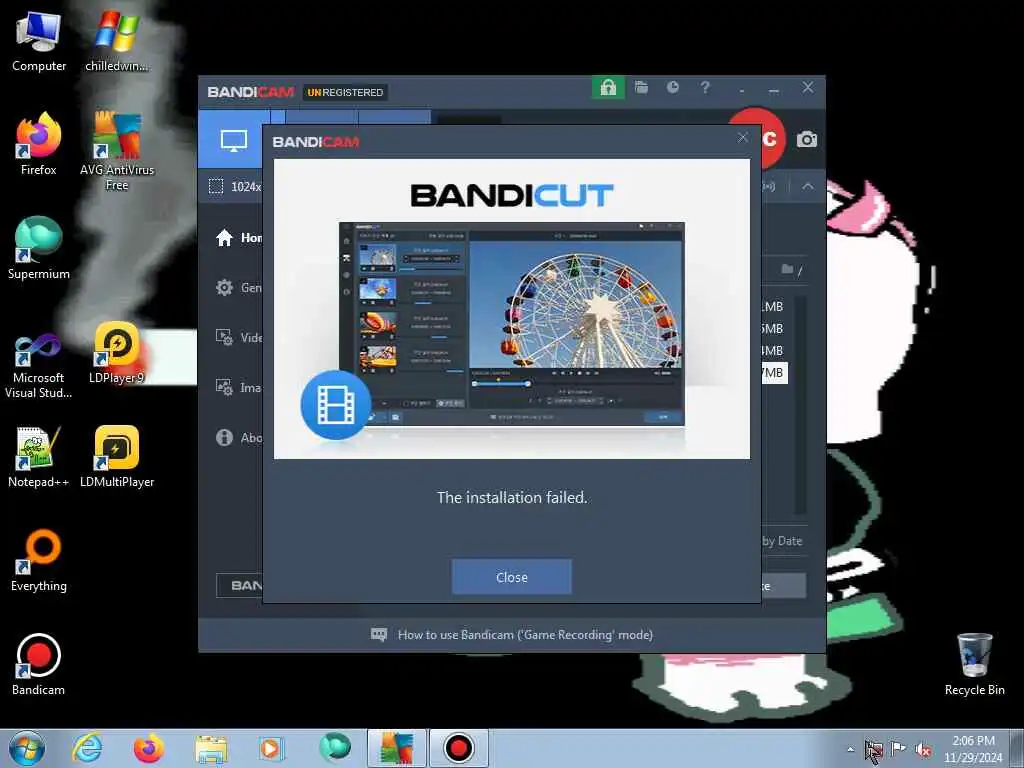Click the Computer desktop icon

[x=39, y=42]
